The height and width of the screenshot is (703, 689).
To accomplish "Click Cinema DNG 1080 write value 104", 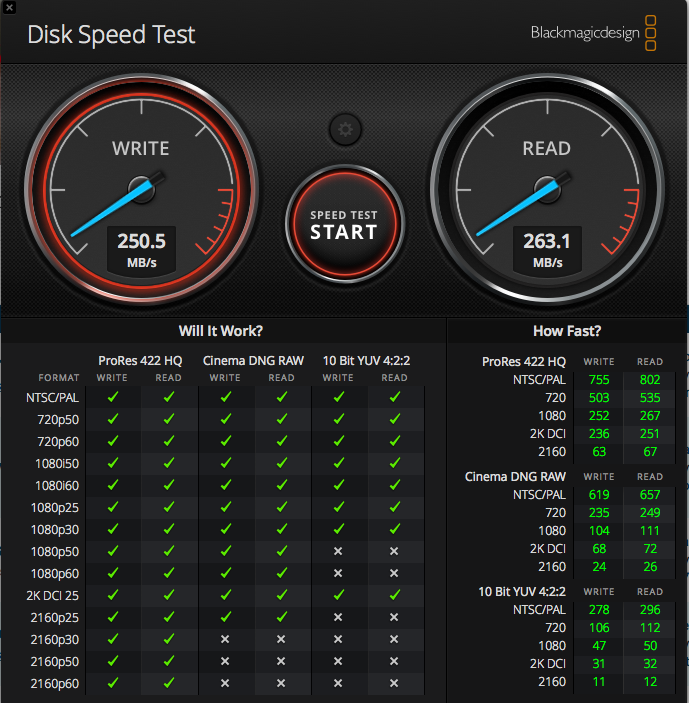I will coord(599,530).
